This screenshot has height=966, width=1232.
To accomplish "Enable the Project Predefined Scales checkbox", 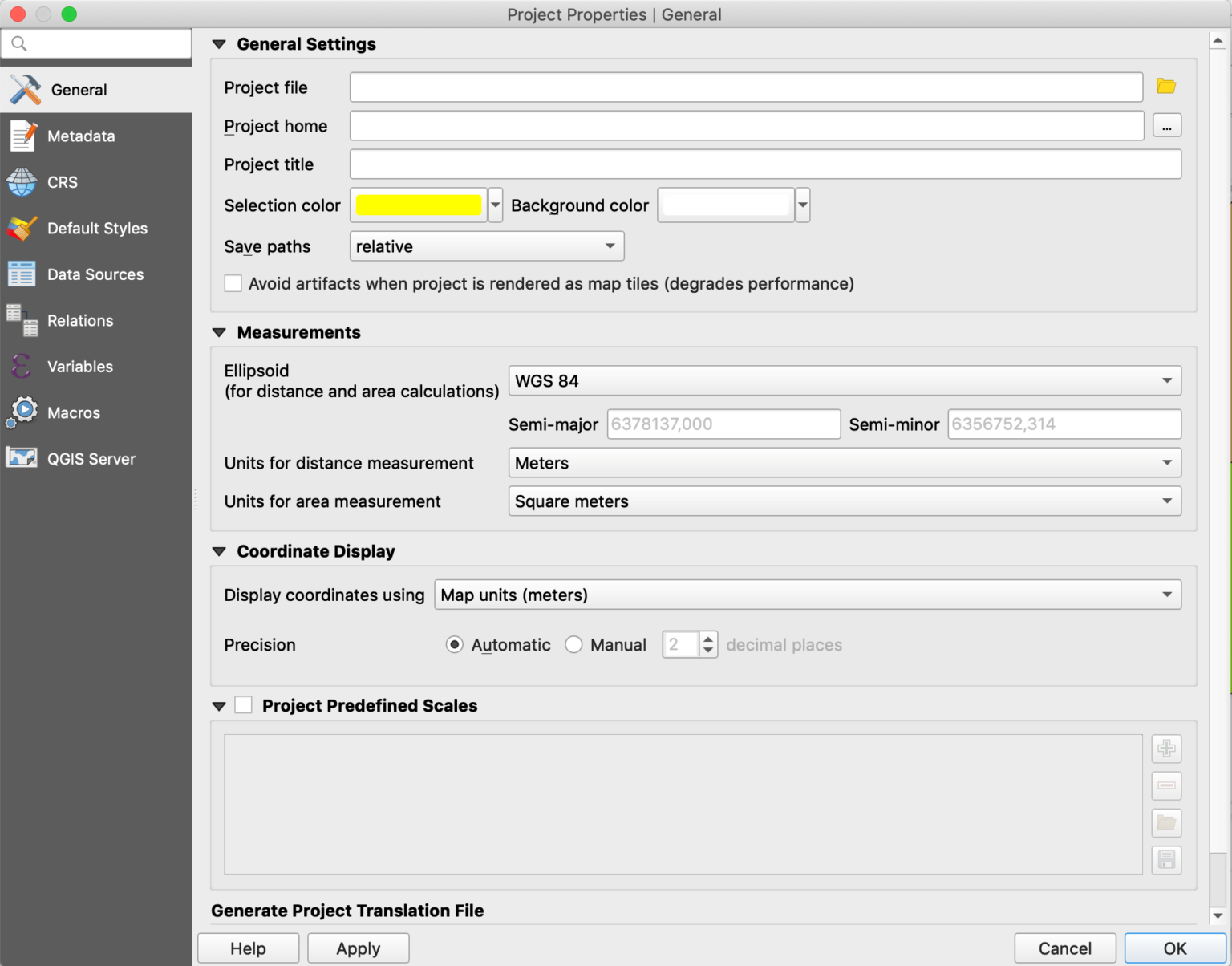I will point(244,705).
